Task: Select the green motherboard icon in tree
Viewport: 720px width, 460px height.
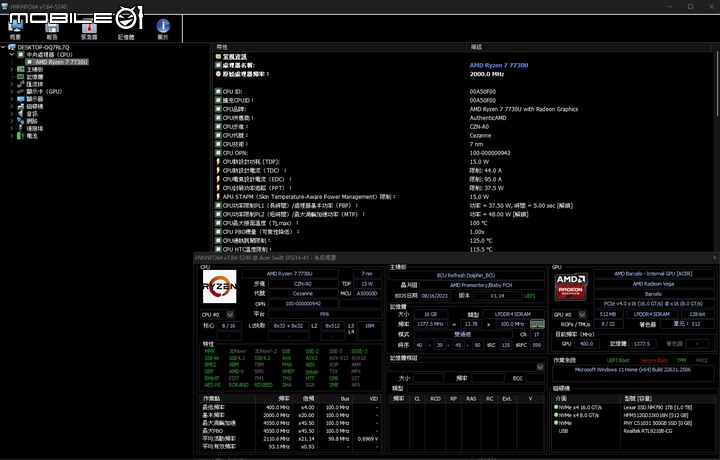Action: [21, 69]
